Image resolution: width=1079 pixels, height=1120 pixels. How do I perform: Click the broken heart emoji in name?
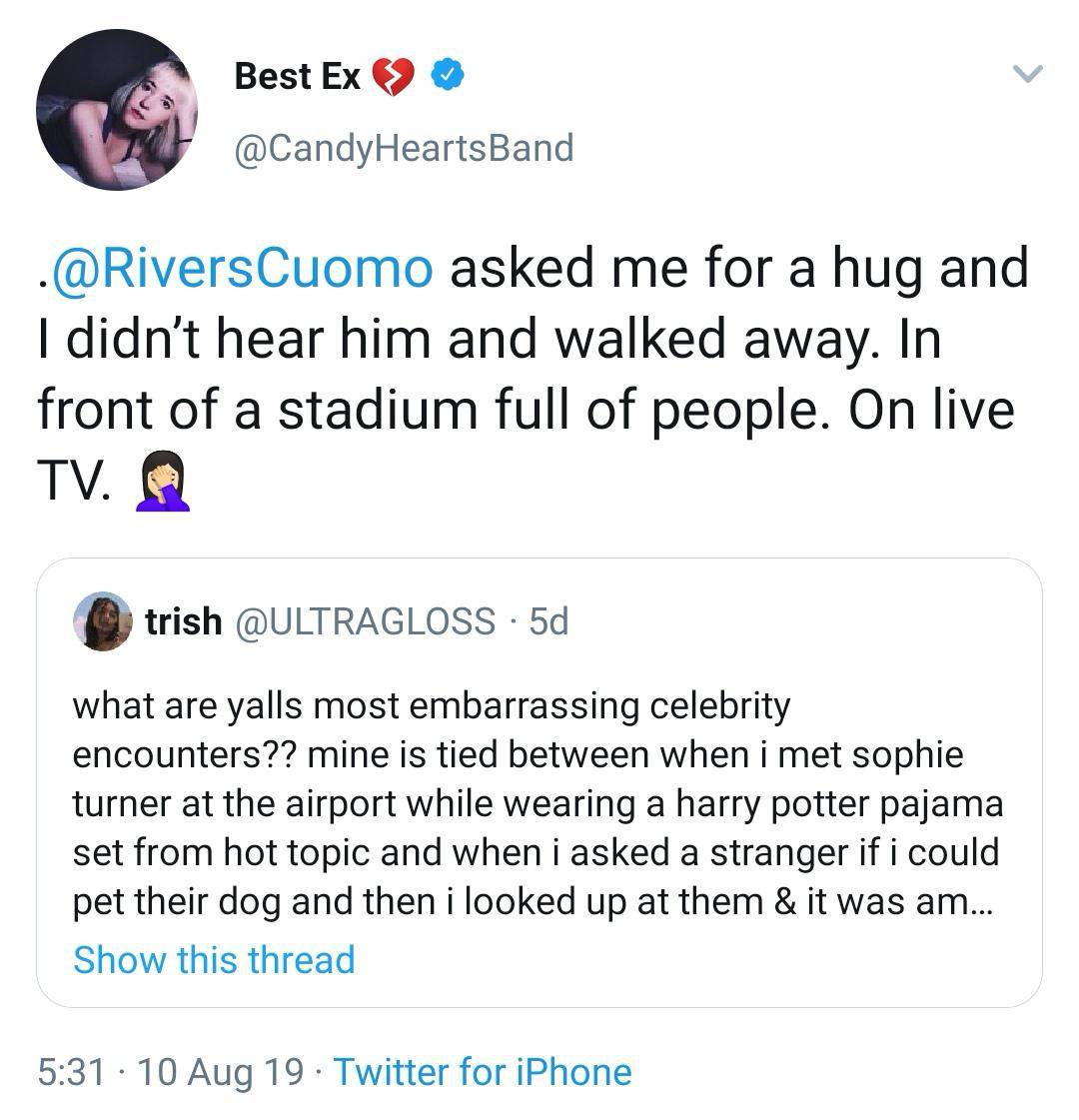[x=394, y=76]
